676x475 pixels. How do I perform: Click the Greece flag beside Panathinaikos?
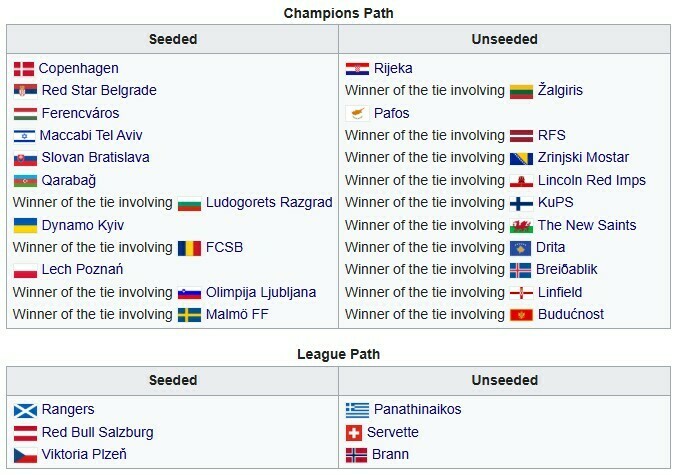pos(357,410)
